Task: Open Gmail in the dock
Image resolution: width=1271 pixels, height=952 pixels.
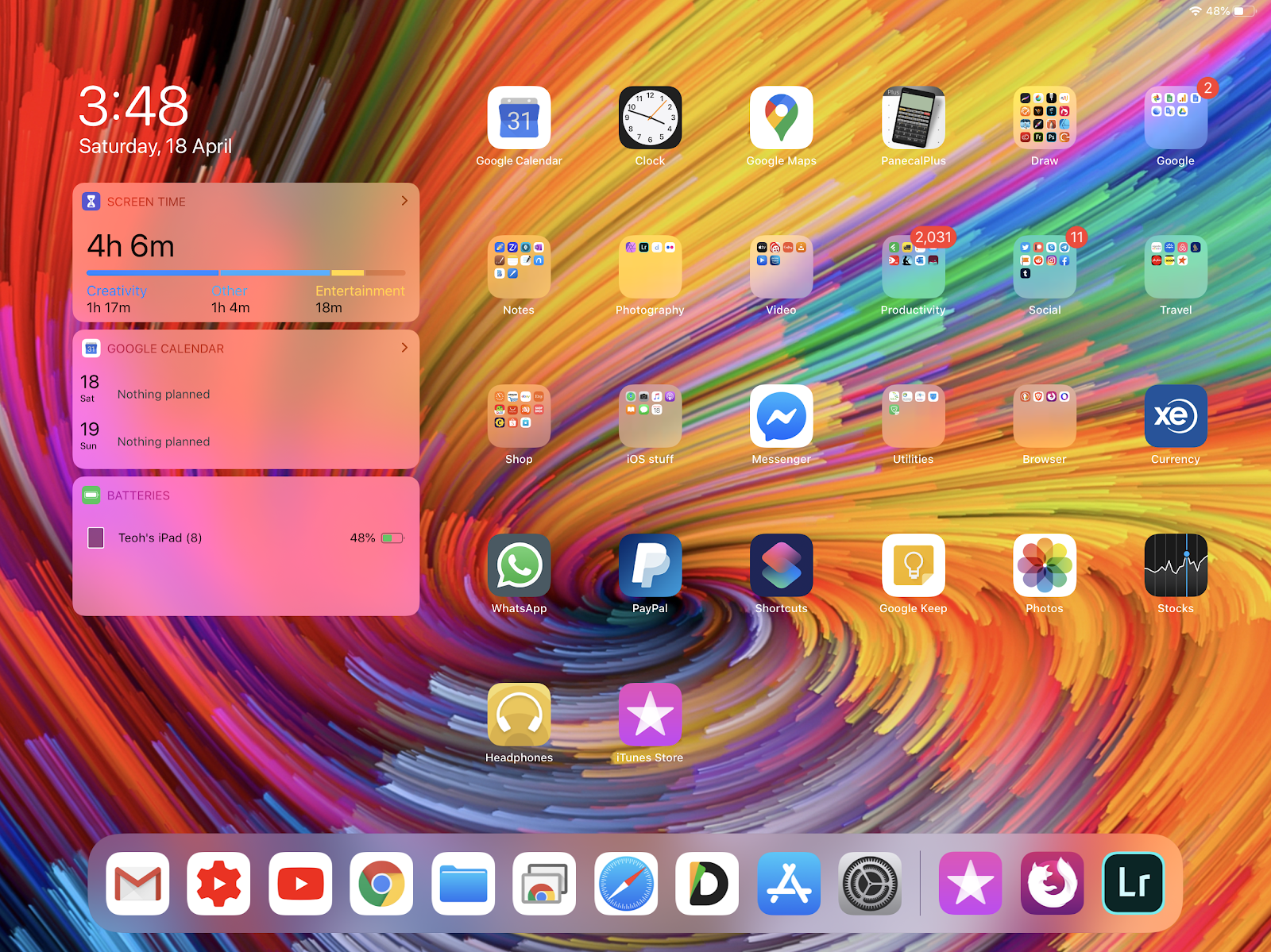Action: coord(137,884)
